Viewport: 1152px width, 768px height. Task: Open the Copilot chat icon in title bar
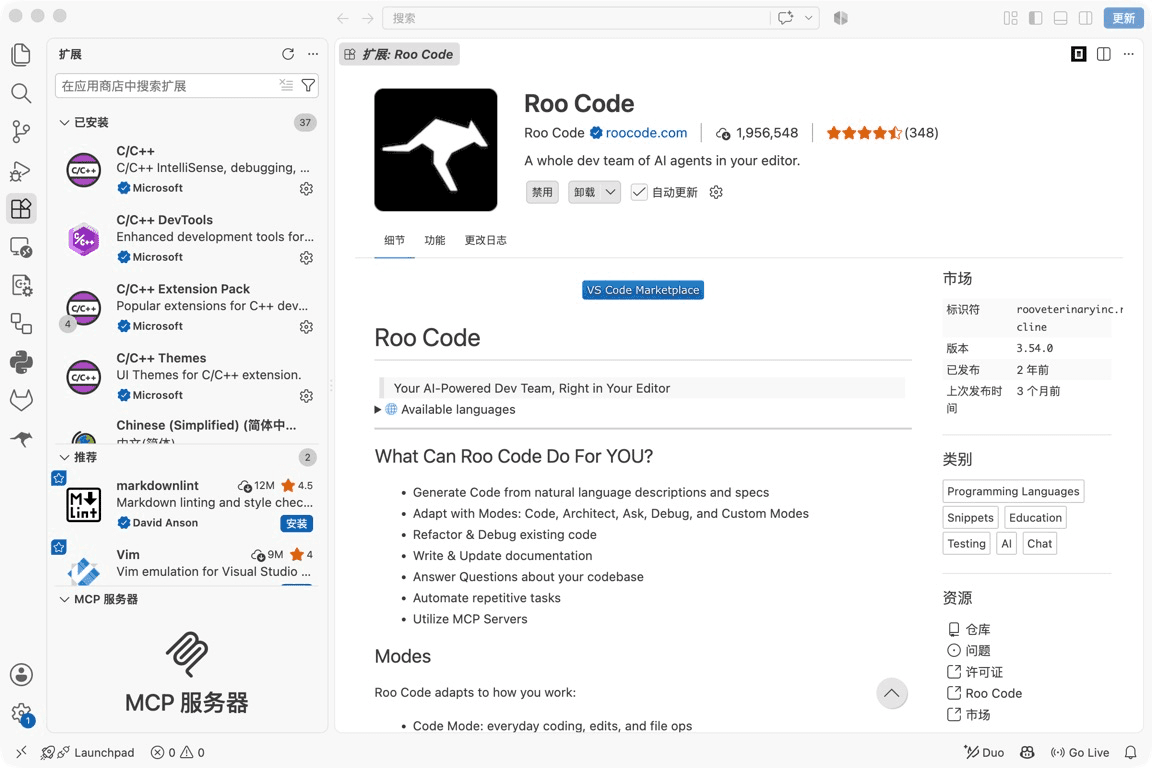pyautogui.click(x=785, y=18)
